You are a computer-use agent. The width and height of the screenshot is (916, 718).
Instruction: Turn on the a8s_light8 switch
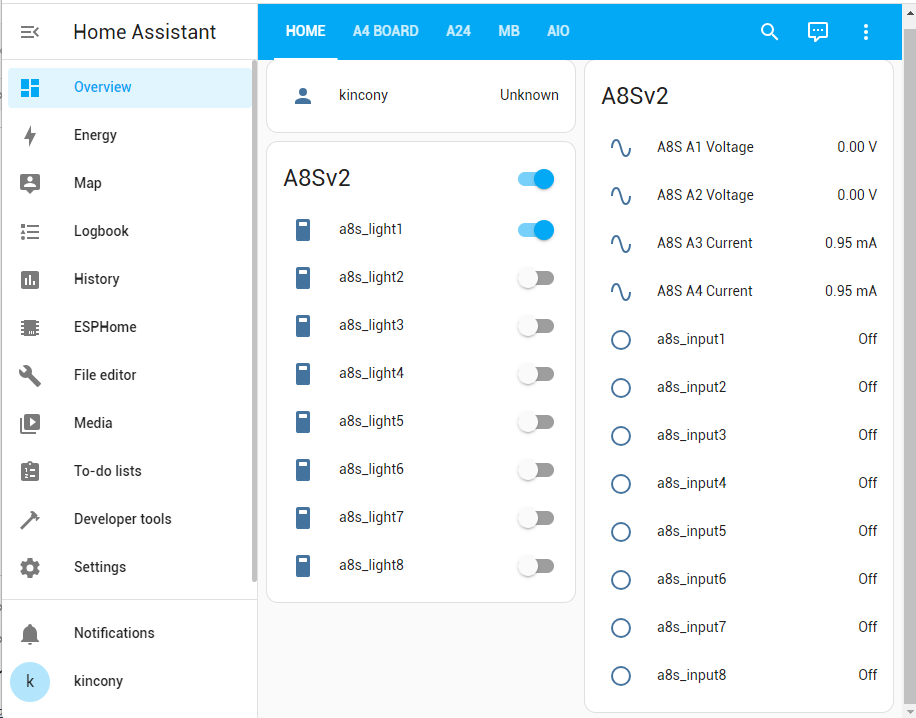(536, 566)
